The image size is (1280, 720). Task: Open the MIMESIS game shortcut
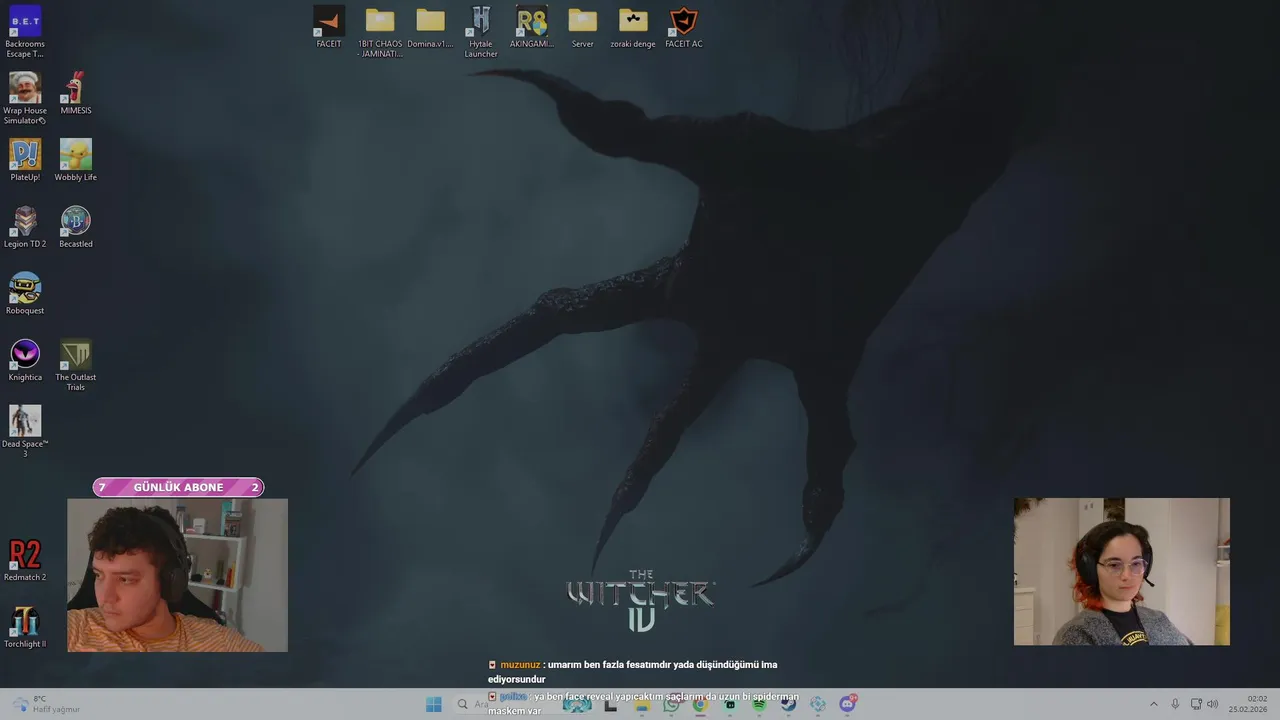click(x=76, y=94)
